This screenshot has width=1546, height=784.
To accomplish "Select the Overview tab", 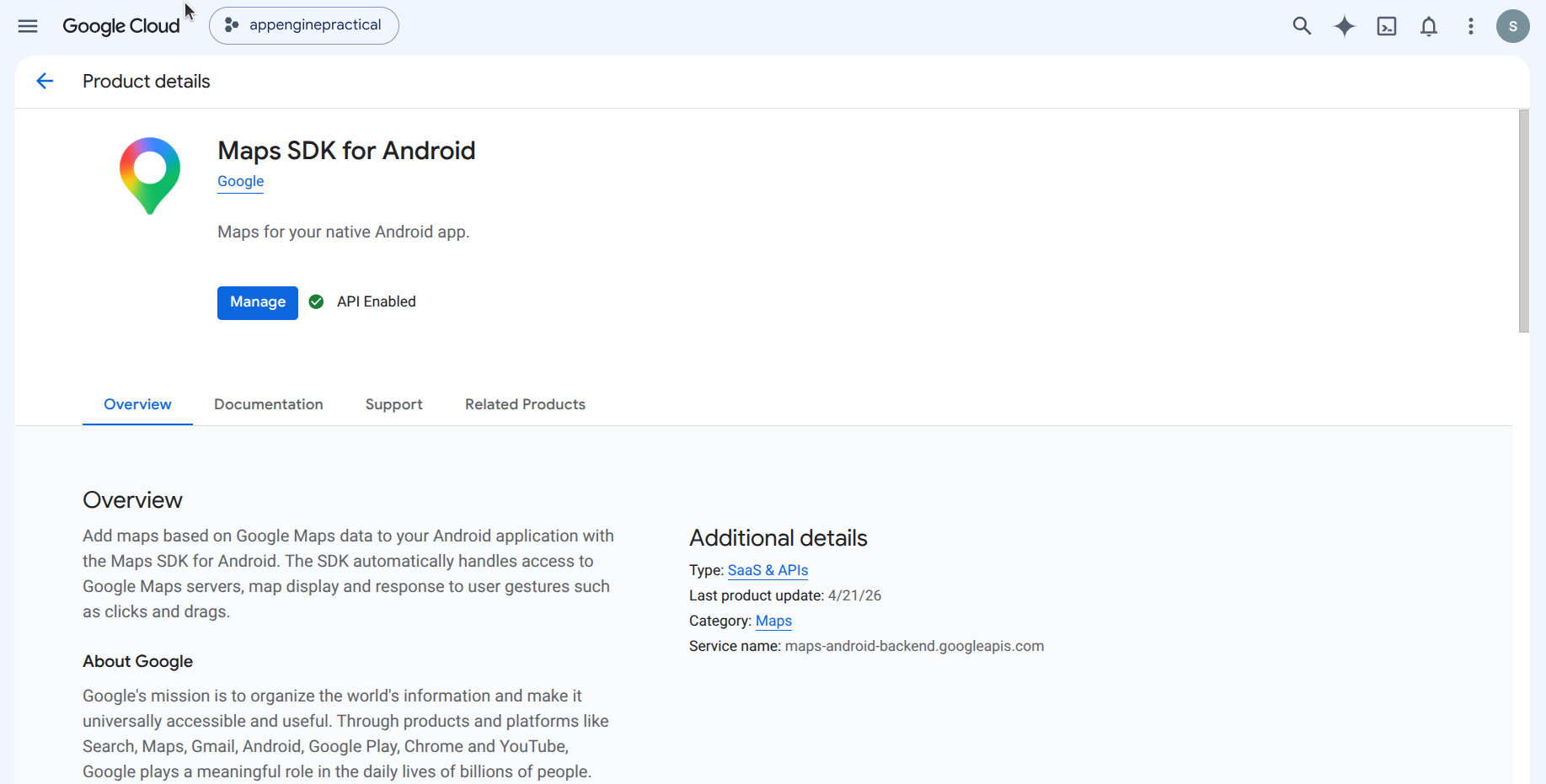I will 137,404.
